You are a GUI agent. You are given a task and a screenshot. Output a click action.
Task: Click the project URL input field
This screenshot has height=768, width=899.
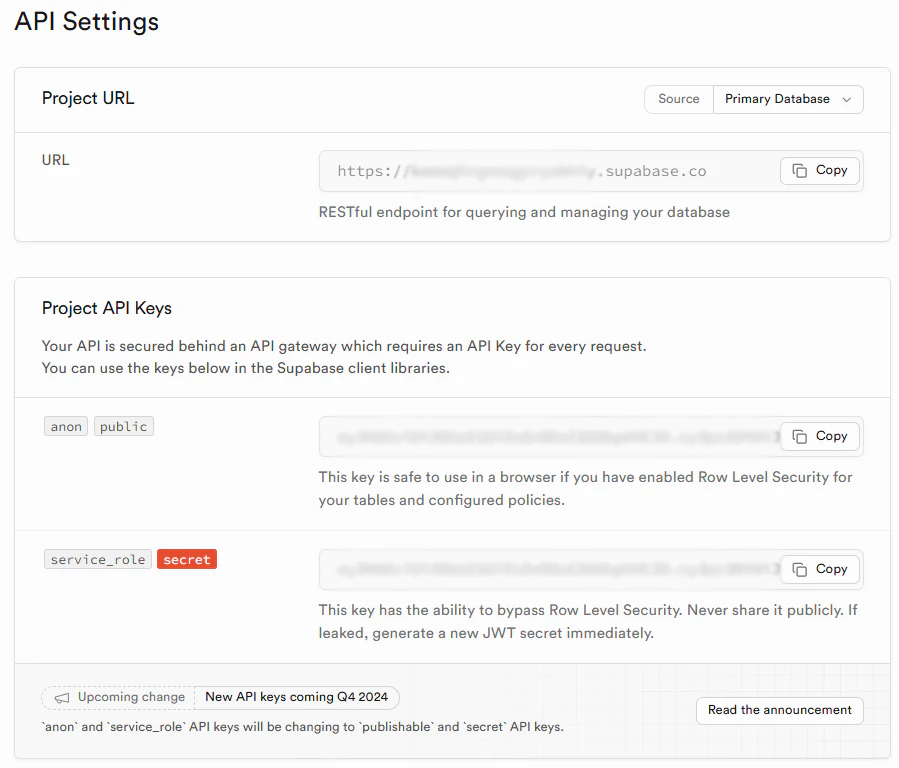[x=591, y=171]
